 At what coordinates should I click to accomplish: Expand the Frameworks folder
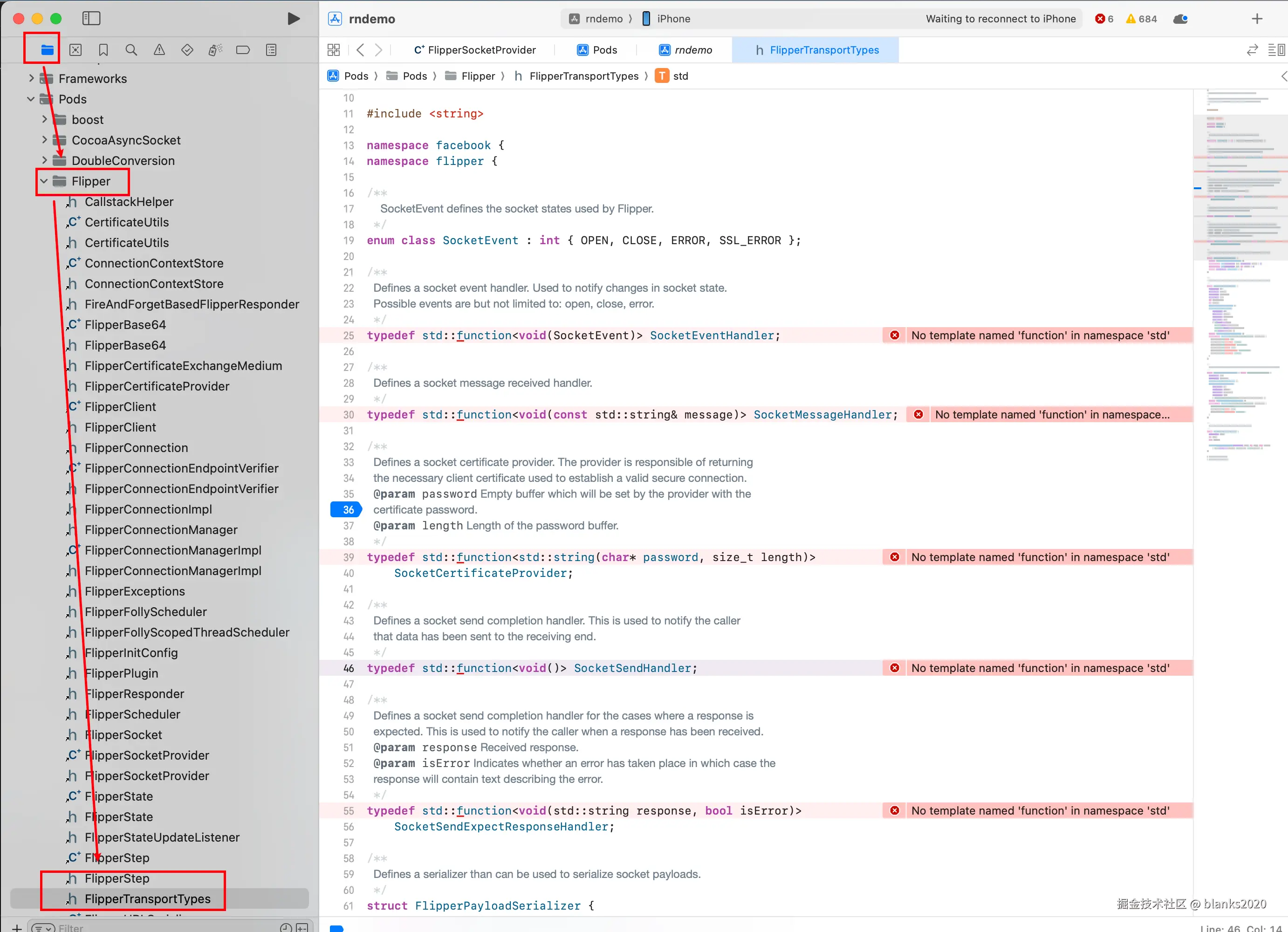tap(31, 78)
